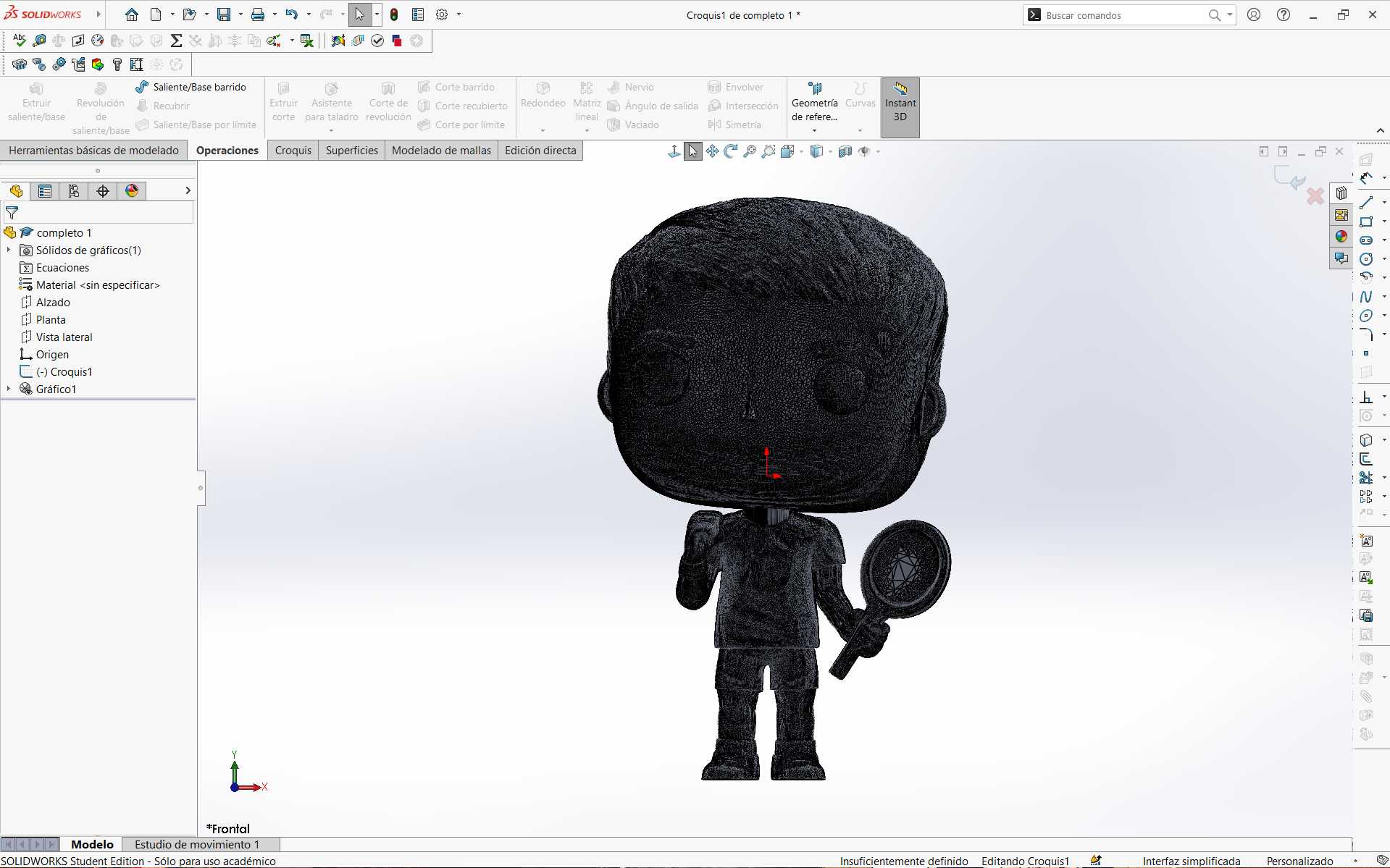1390x868 pixels.
Task: Switch to the Croquis tab
Action: pyautogui.click(x=293, y=151)
